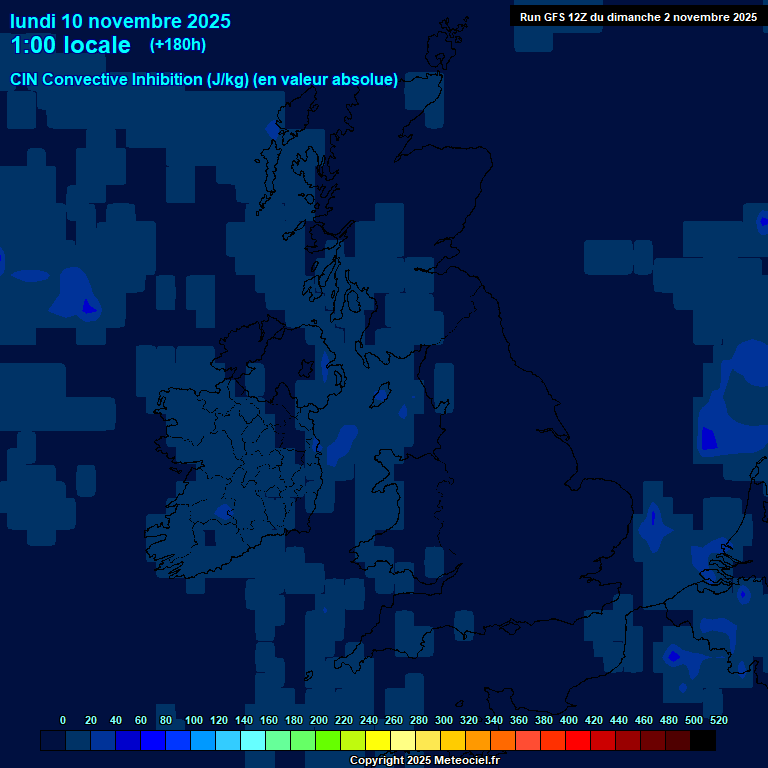Screen dimensions: 768x768
Task: Click the black swatch at the legend's end
Action: pyautogui.click(x=703, y=741)
